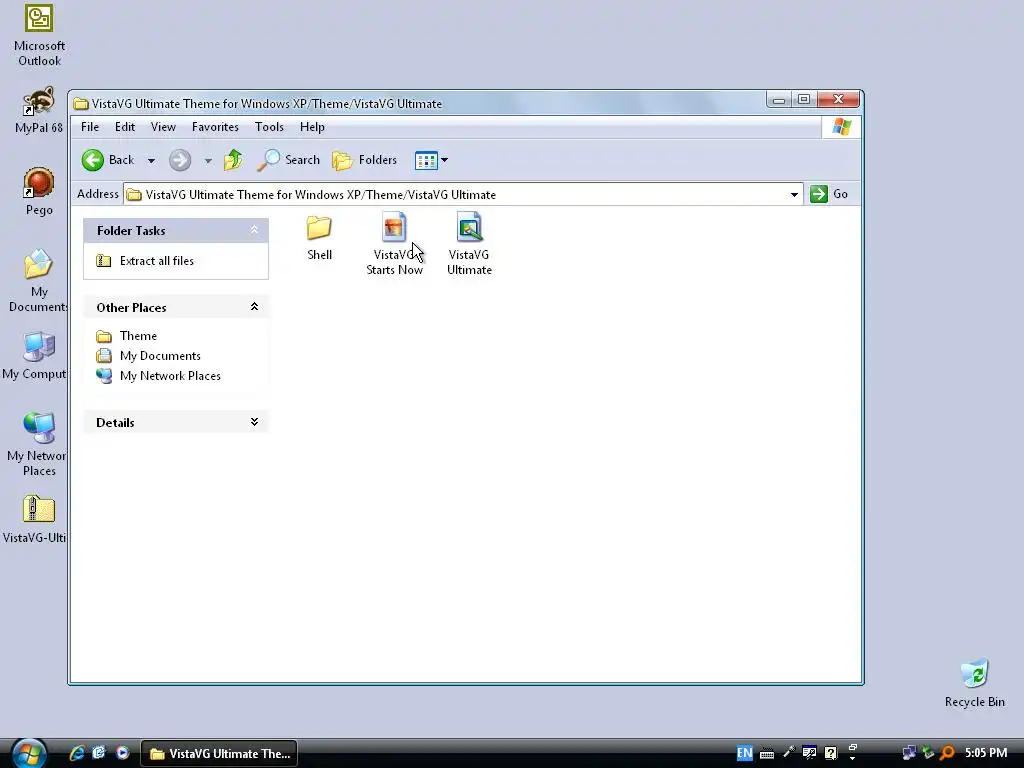
Task: Collapse the Folder Tasks panel
Action: tap(254, 230)
